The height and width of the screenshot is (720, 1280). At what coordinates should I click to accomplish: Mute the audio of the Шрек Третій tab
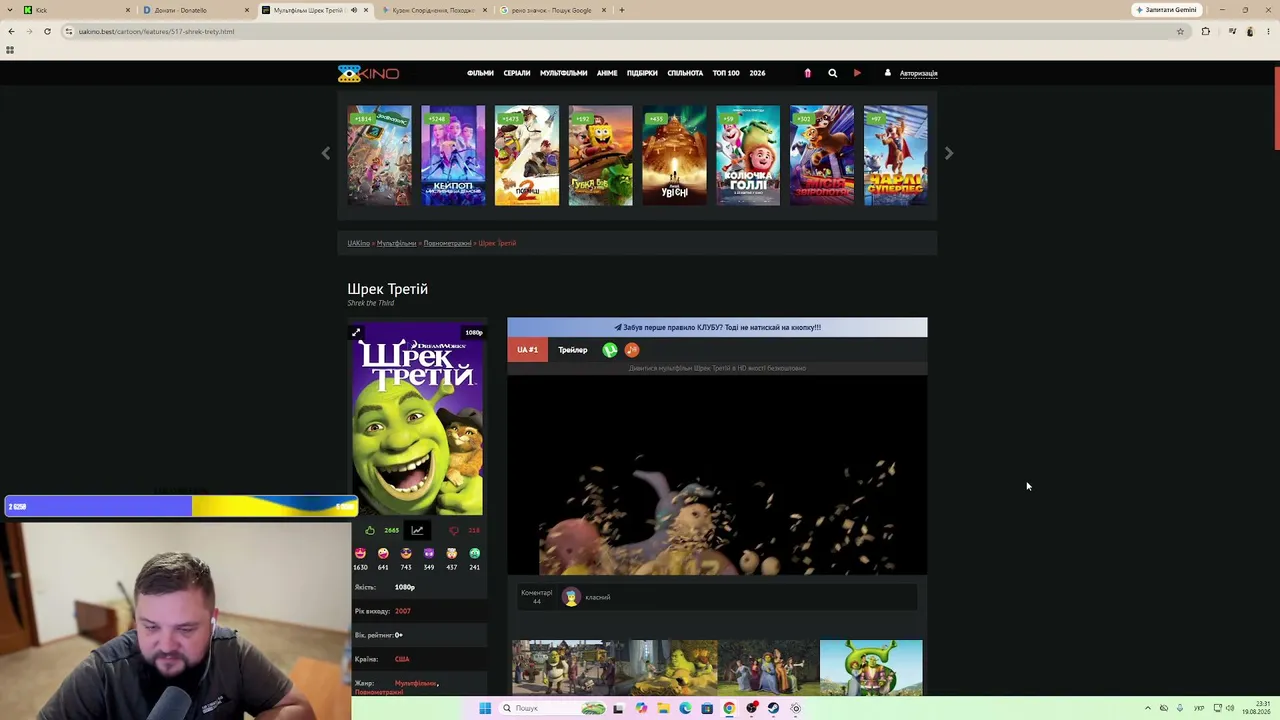353,10
